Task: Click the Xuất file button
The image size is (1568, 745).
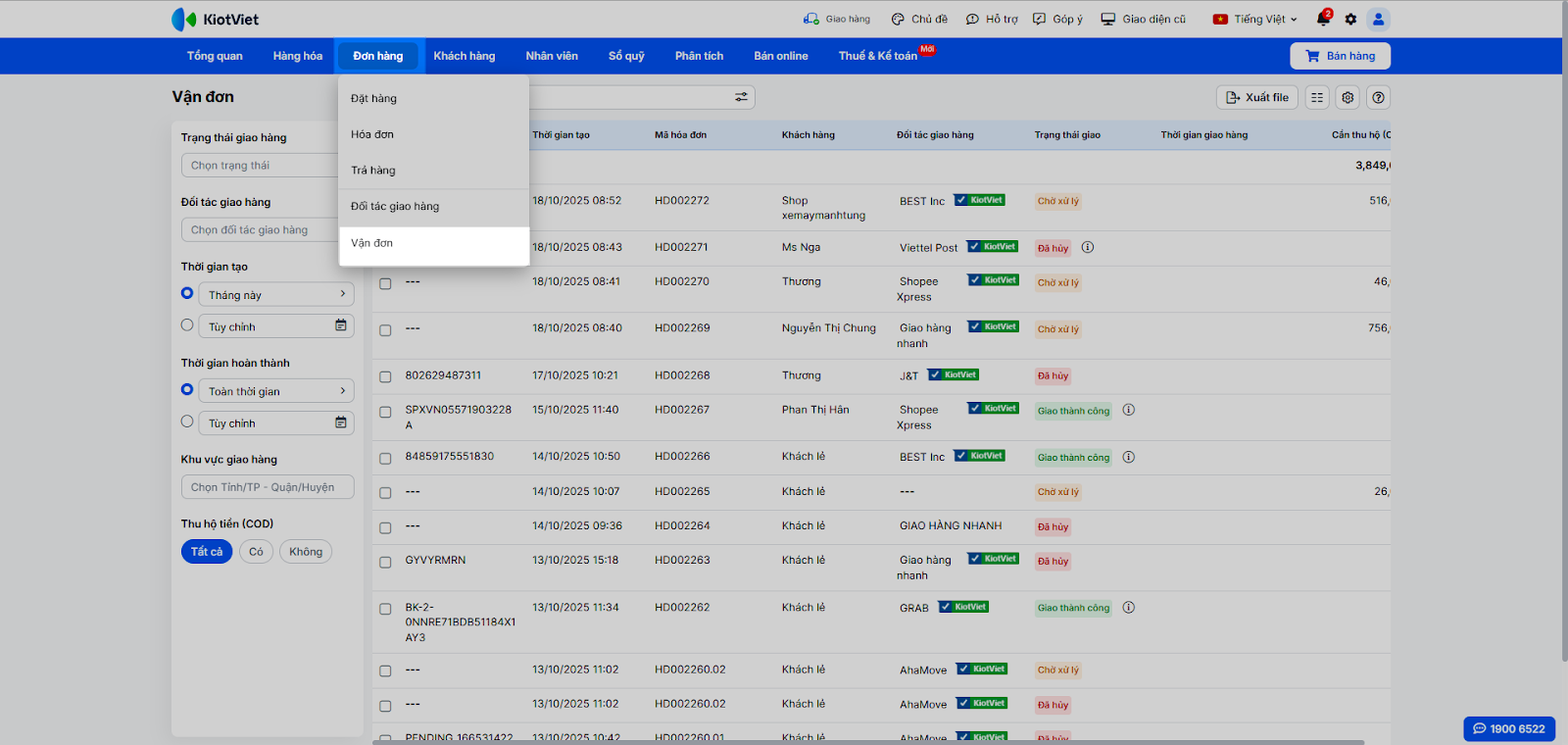Action: point(1256,97)
